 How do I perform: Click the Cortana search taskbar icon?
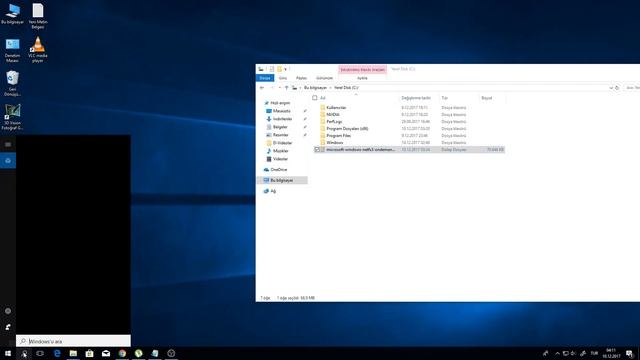click(24, 353)
